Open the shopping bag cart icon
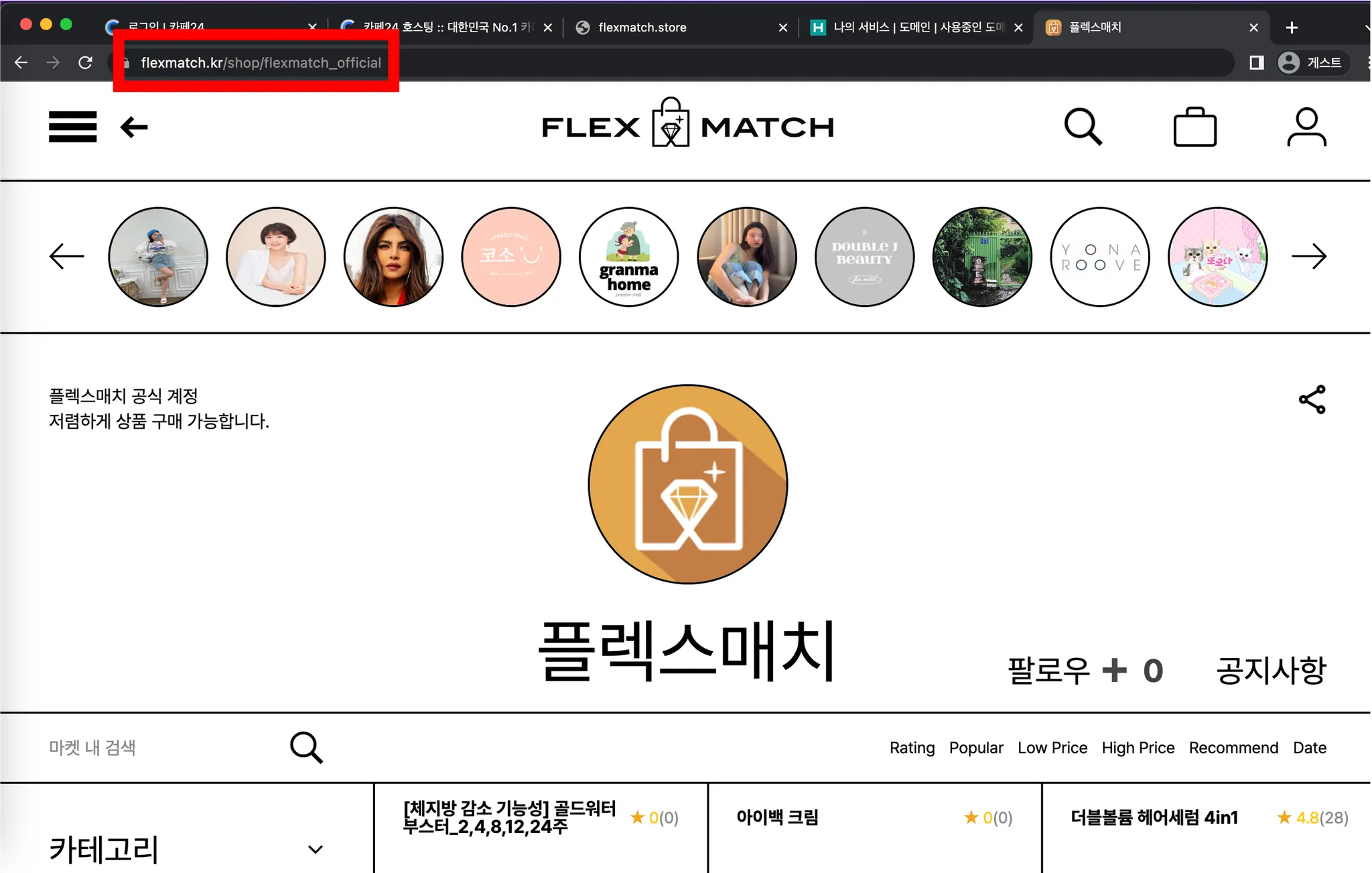The width and height of the screenshot is (1372, 873). point(1194,127)
